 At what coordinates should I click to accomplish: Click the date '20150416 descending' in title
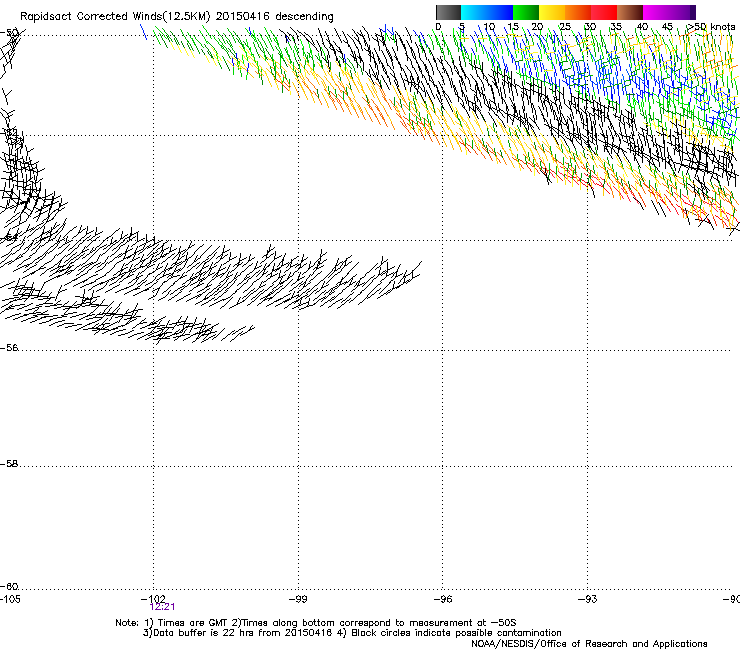(x=275, y=17)
